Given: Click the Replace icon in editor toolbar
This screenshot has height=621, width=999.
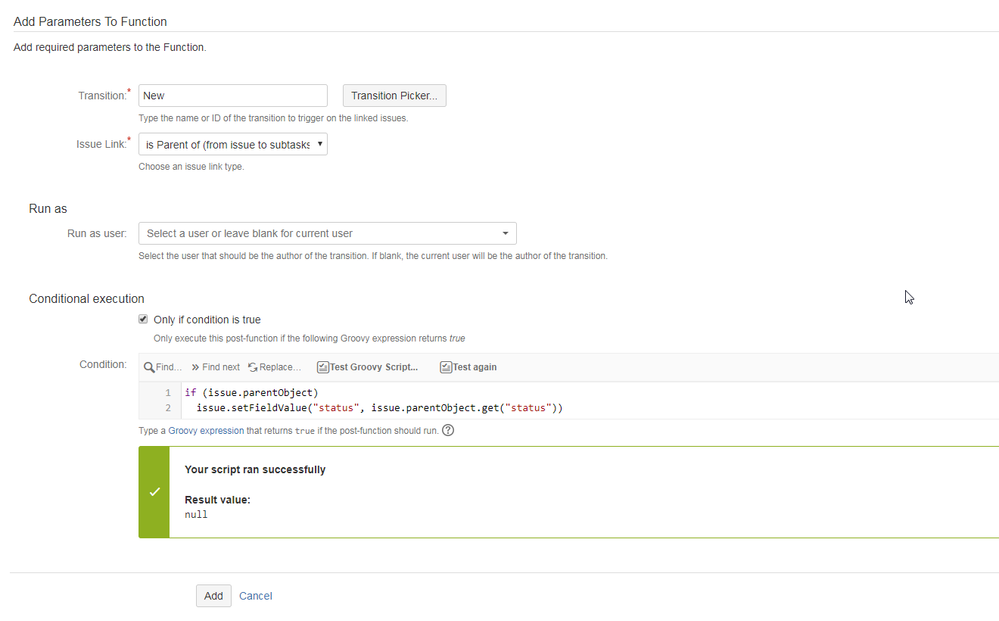Looking at the screenshot, I should (x=253, y=367).
